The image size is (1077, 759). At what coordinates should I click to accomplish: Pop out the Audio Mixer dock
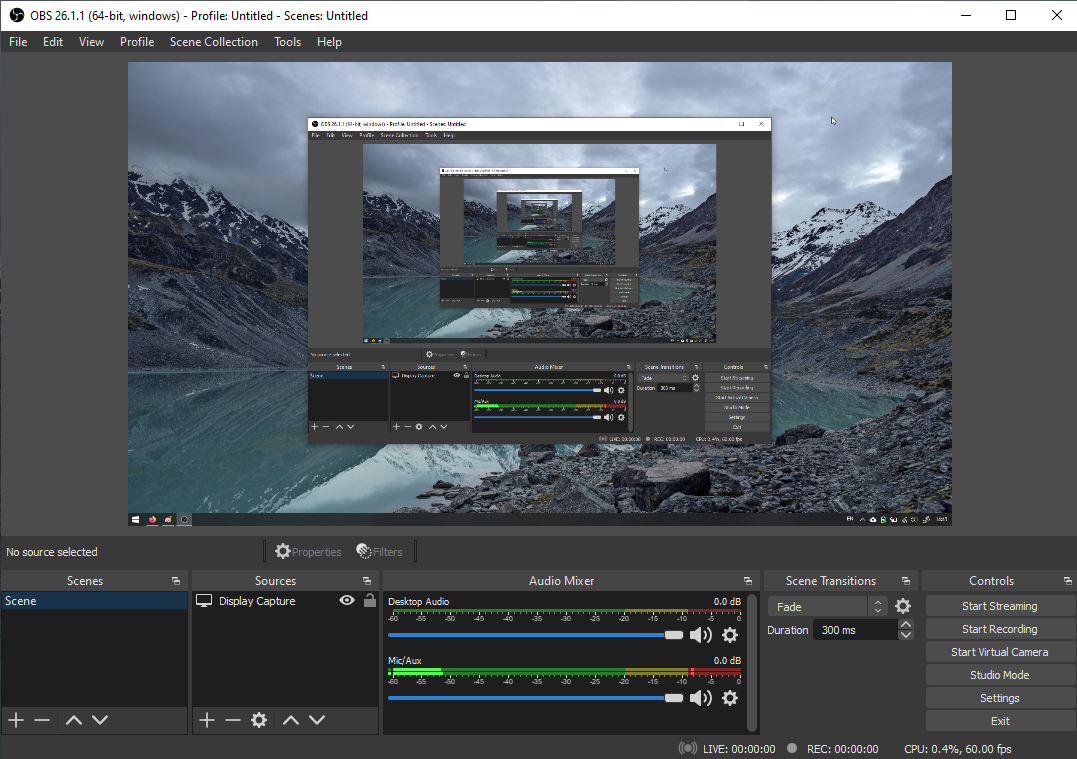pyautogui.click(x=747, y=581)
